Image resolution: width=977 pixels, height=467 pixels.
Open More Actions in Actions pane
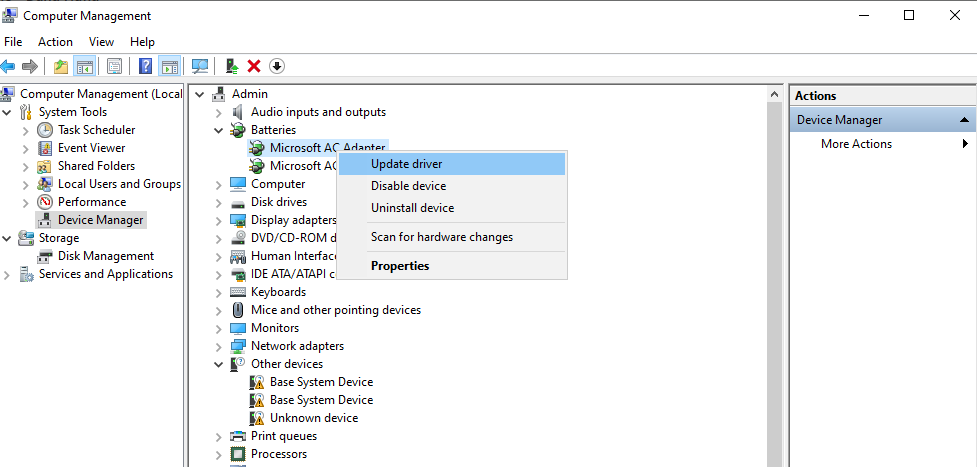click(856, 144)
